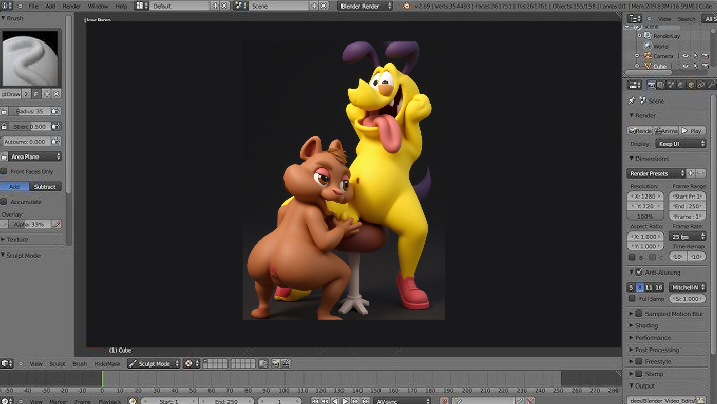Enable the Front Faces Only checkbox
The width and height of the screenshot is (717, 404).
tap(6, 171)
